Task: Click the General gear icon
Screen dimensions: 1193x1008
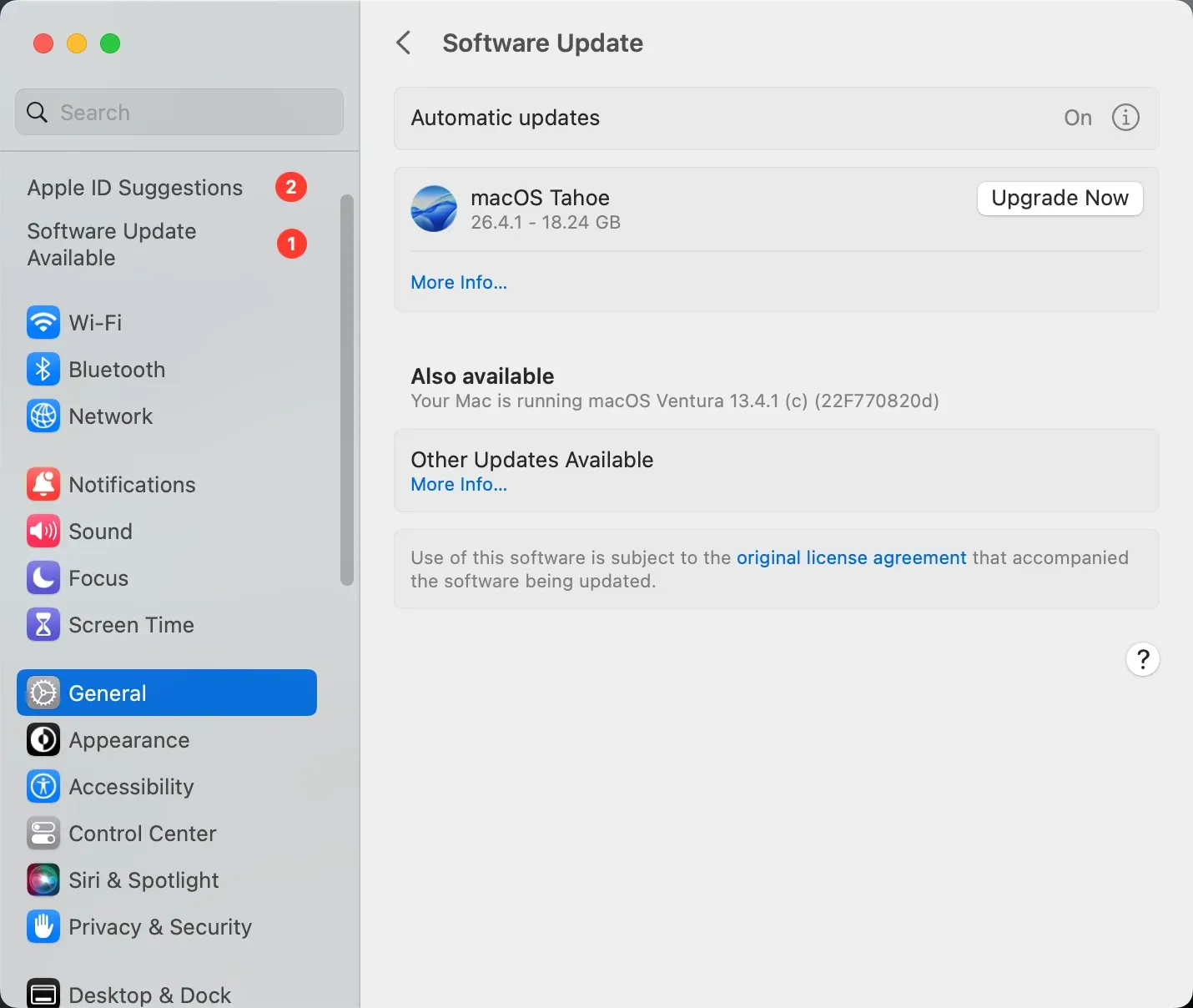Action: point(43,693)
